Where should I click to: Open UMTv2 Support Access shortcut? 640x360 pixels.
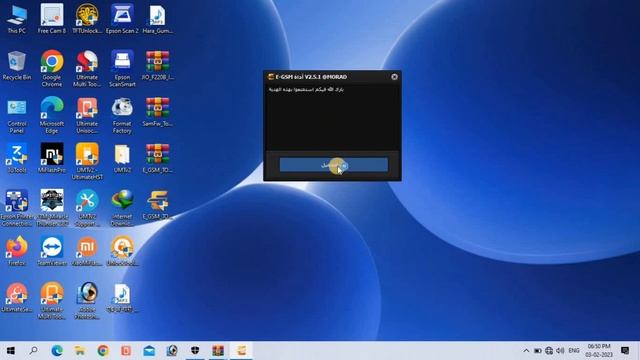point(87,208)
